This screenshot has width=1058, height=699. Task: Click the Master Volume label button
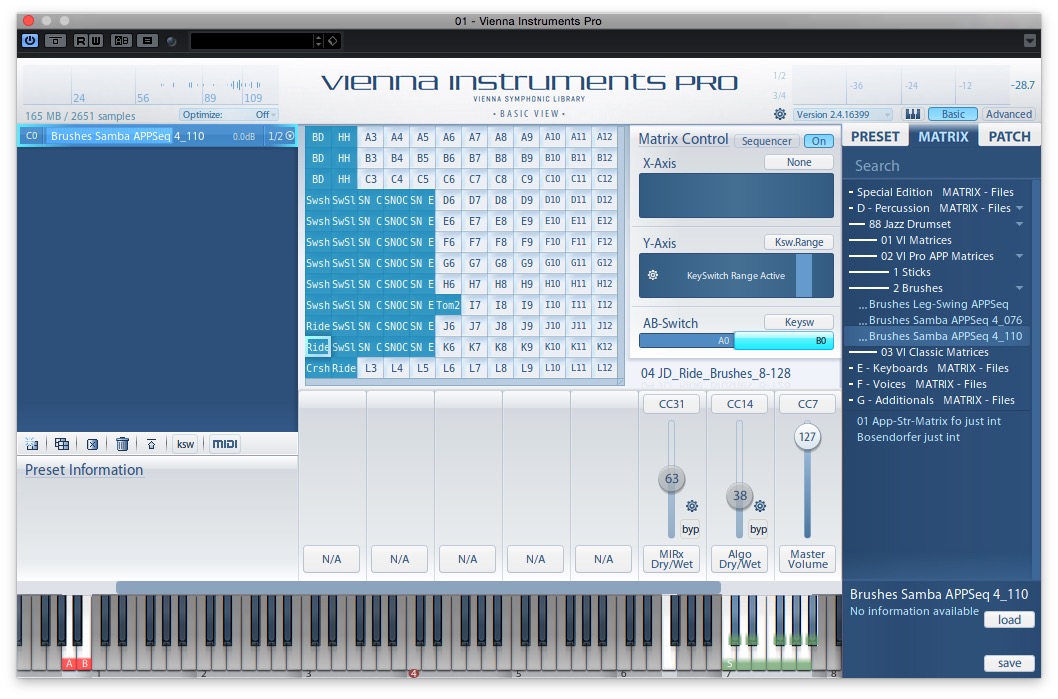(x=807, y=559)
